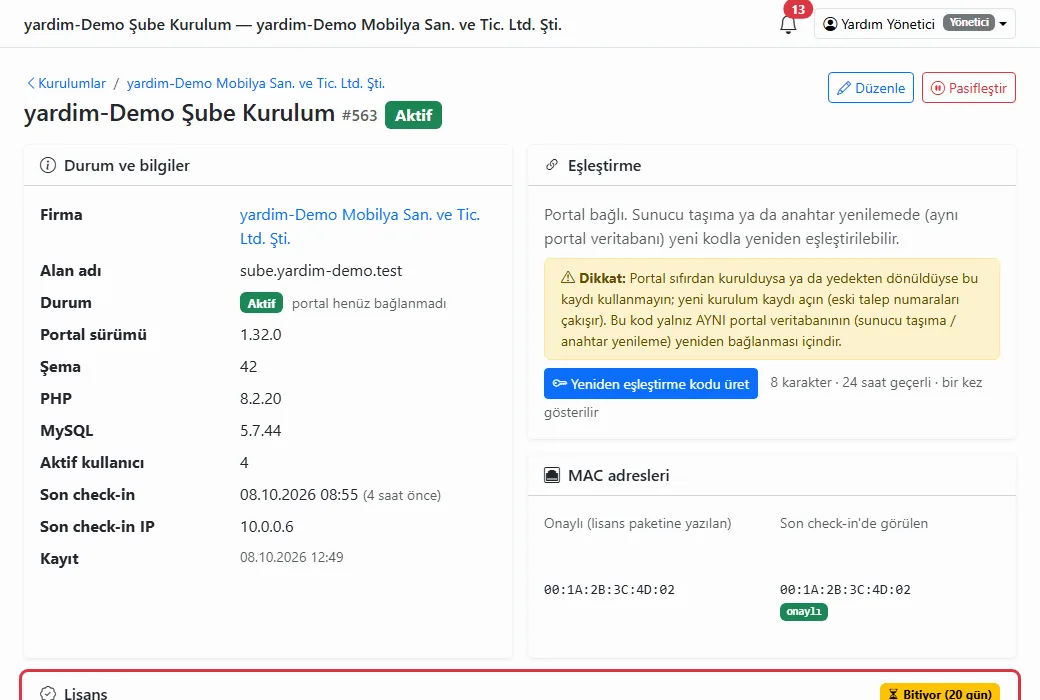Click 'portal henüz bağlanmadı' status text
This screenshot has height=700, width=1040.
[x=369, y=303]
